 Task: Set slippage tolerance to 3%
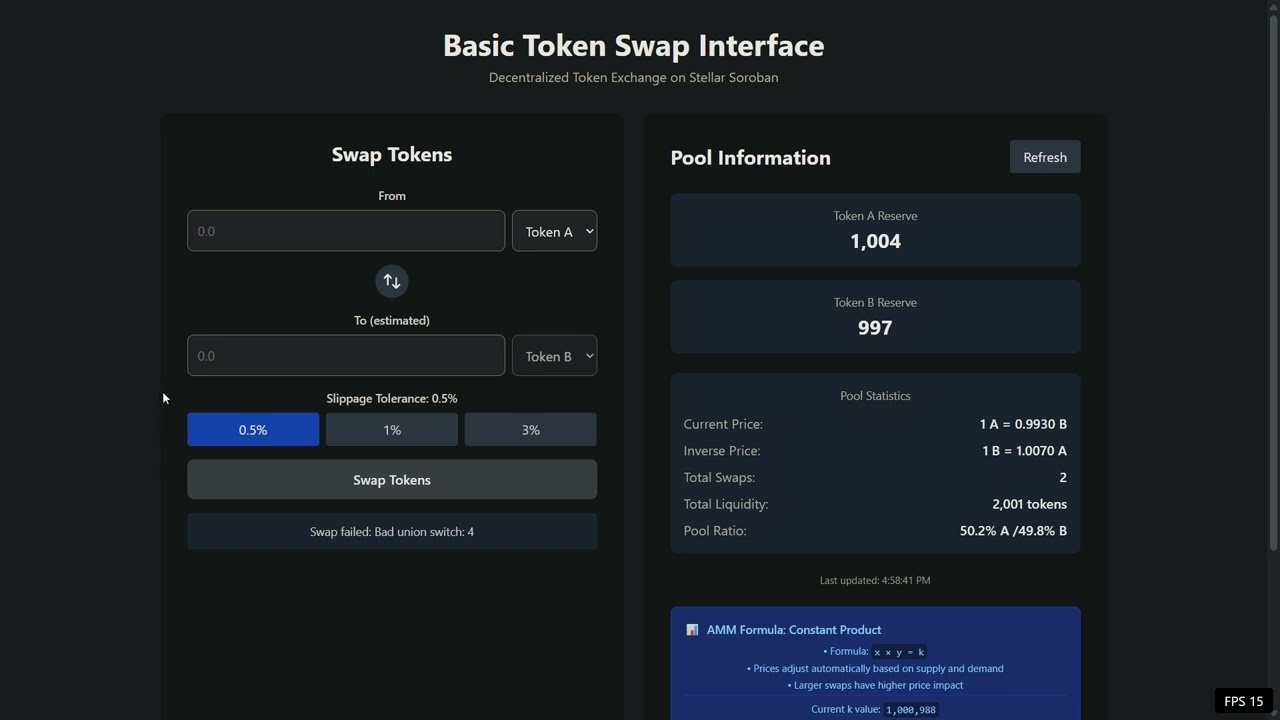coord(531,430)
